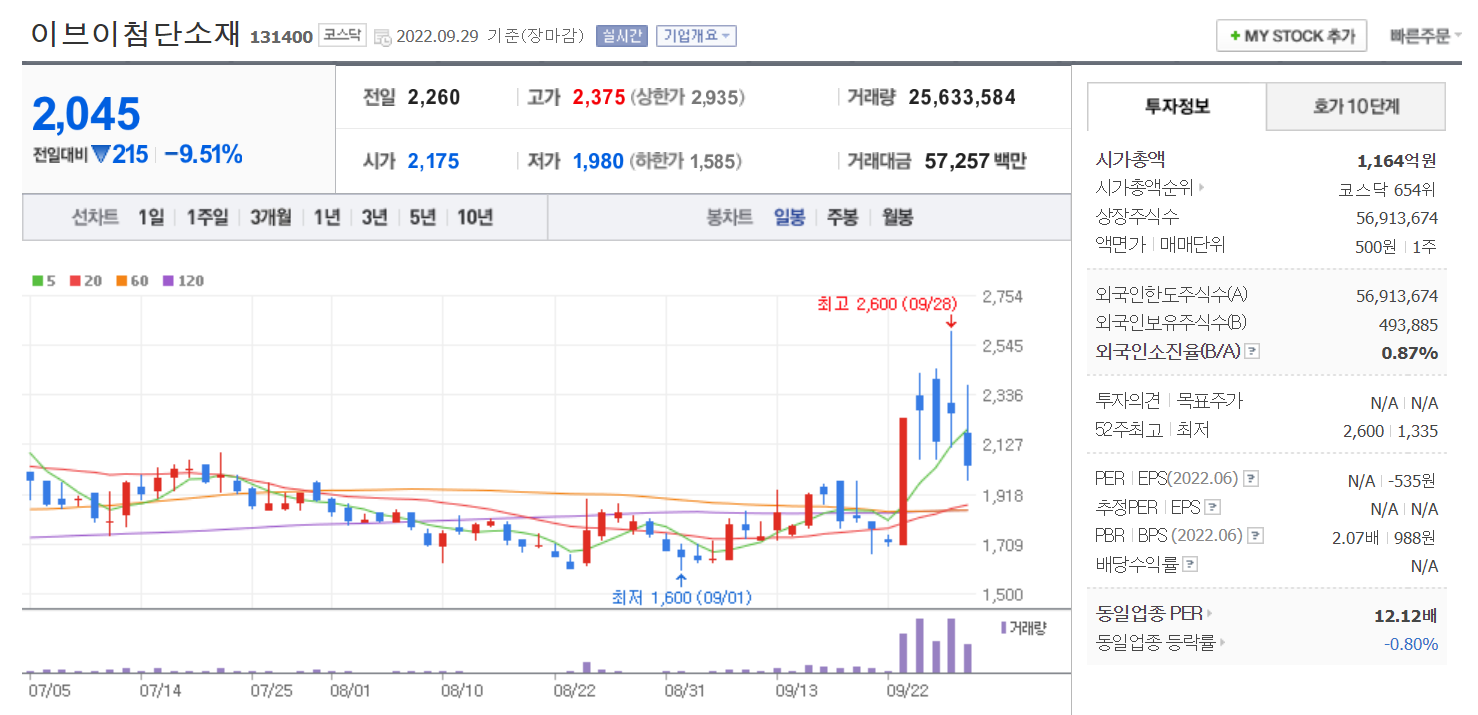This screenshot has height=715, width=1478.
Task: Select the 1주일 line chart period
Action: tap(207, 217)
